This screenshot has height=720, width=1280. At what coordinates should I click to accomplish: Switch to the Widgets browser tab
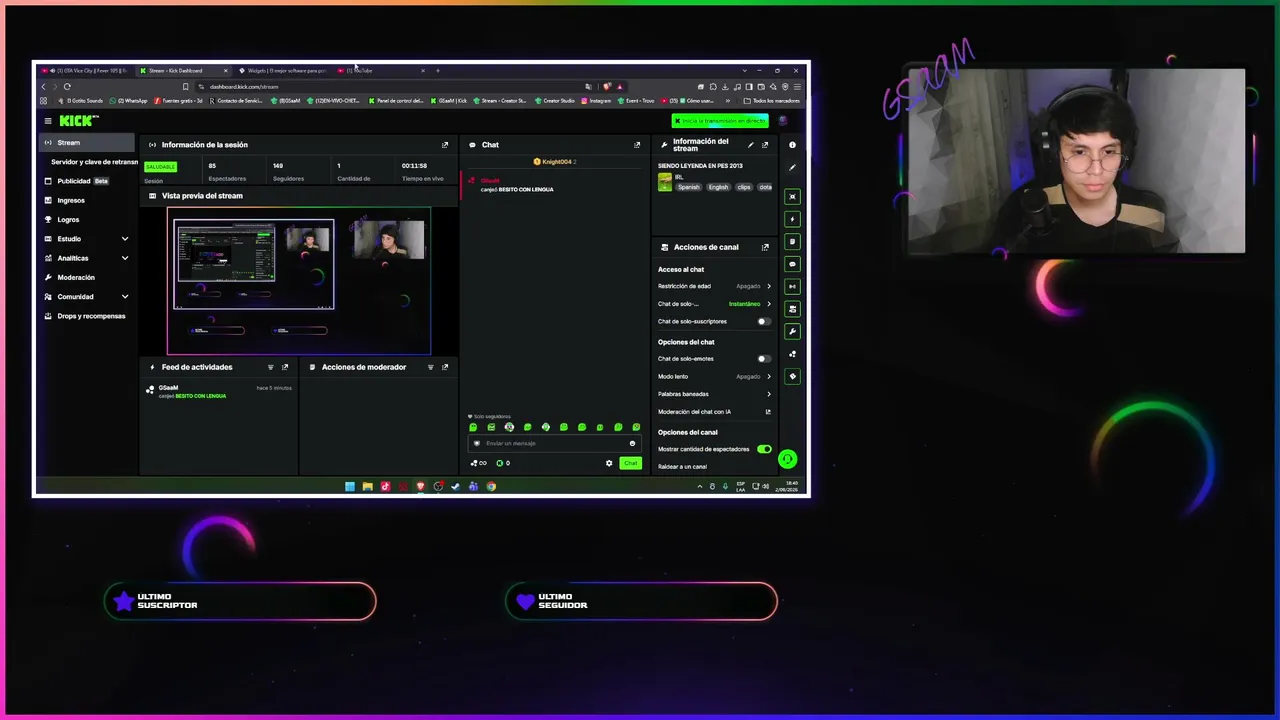(x=283, y=71)
